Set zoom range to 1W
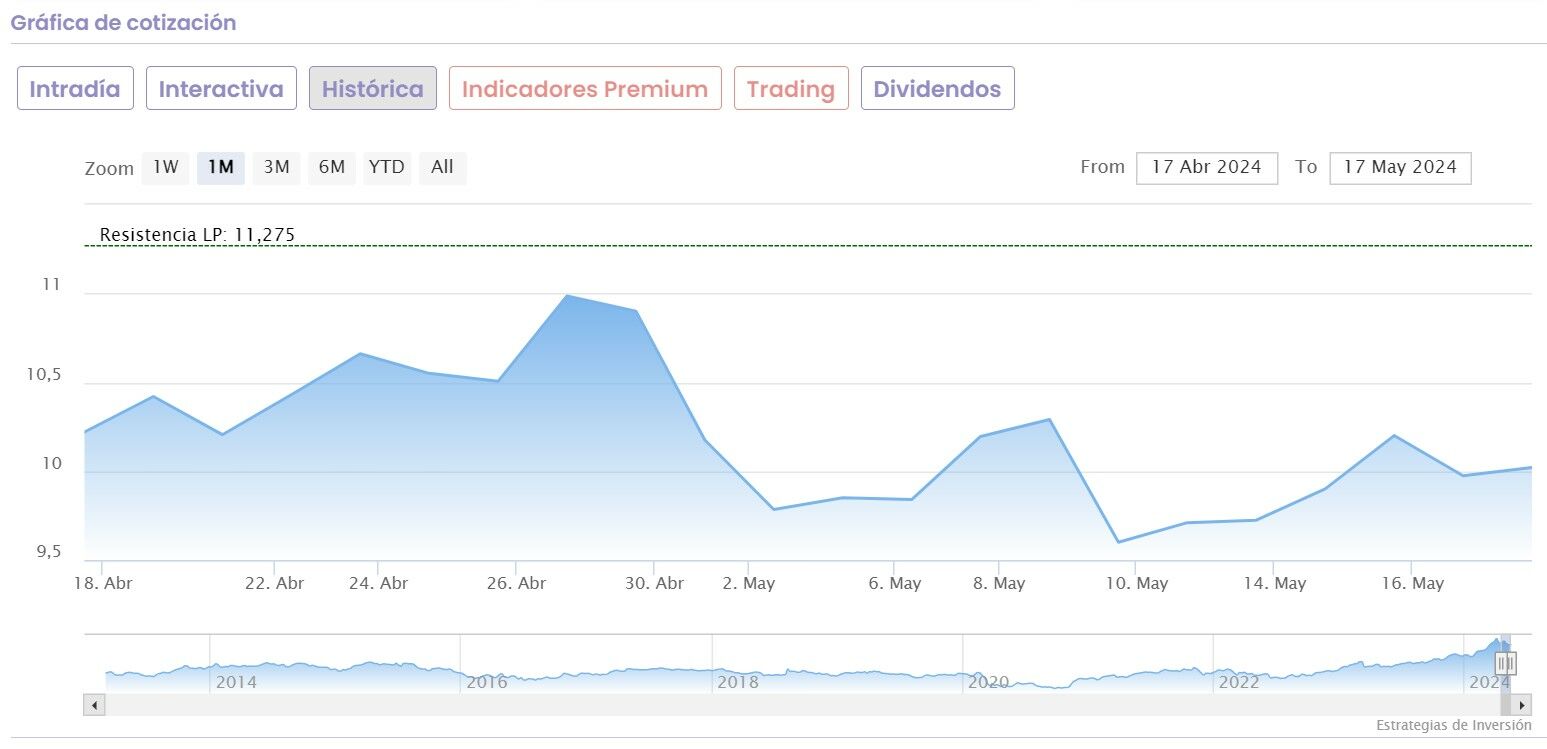Screen dimensions: 1547x749 coord(165,168)
